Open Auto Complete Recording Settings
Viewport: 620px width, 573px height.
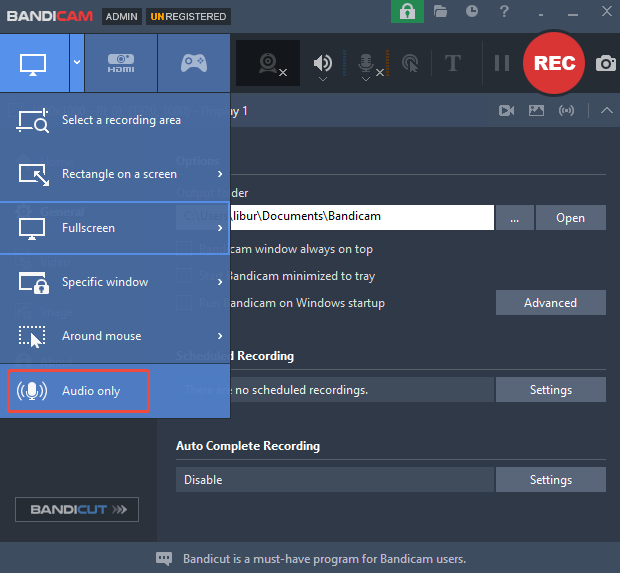click(x=550, y=479)
